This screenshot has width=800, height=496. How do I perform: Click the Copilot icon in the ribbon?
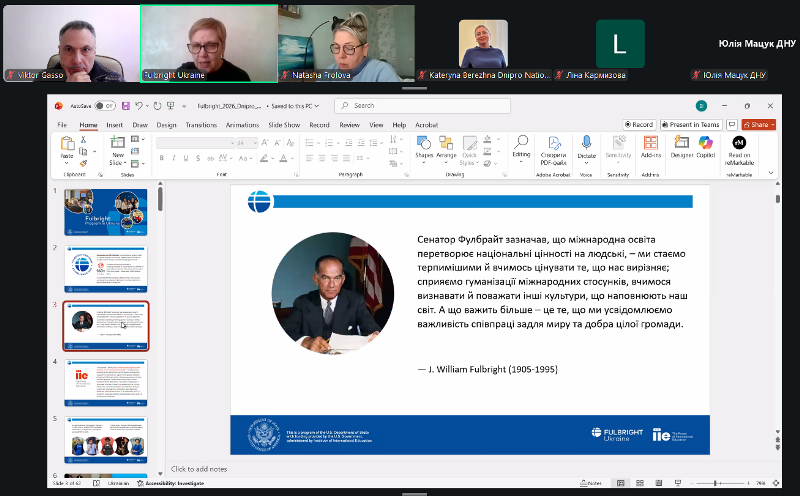[x=705, y=146]
